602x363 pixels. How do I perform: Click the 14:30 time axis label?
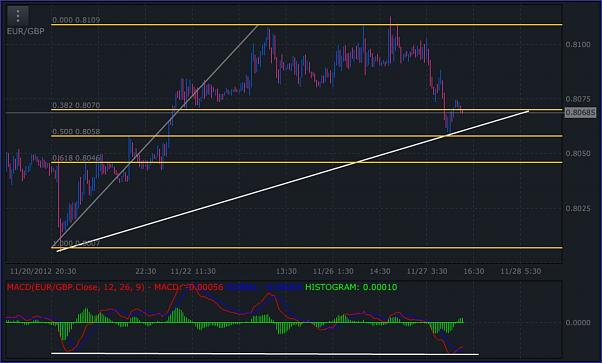pyautogui.click(x=380, y=271)
